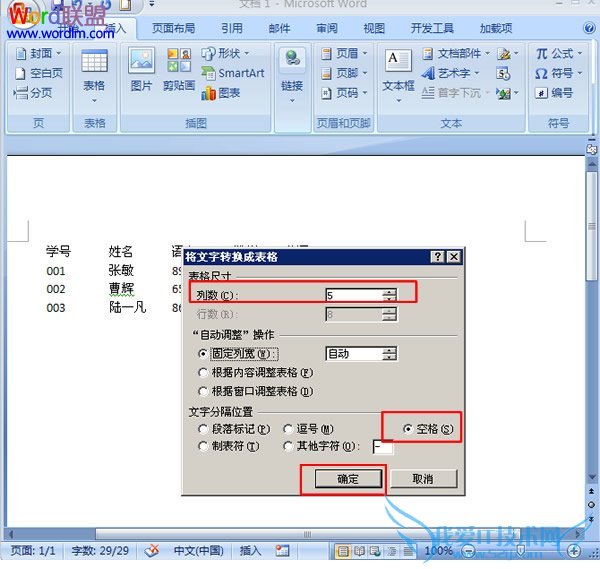Insert a blank page with 空白页
The width and height of the screenshot is (600, 569).
38,73
